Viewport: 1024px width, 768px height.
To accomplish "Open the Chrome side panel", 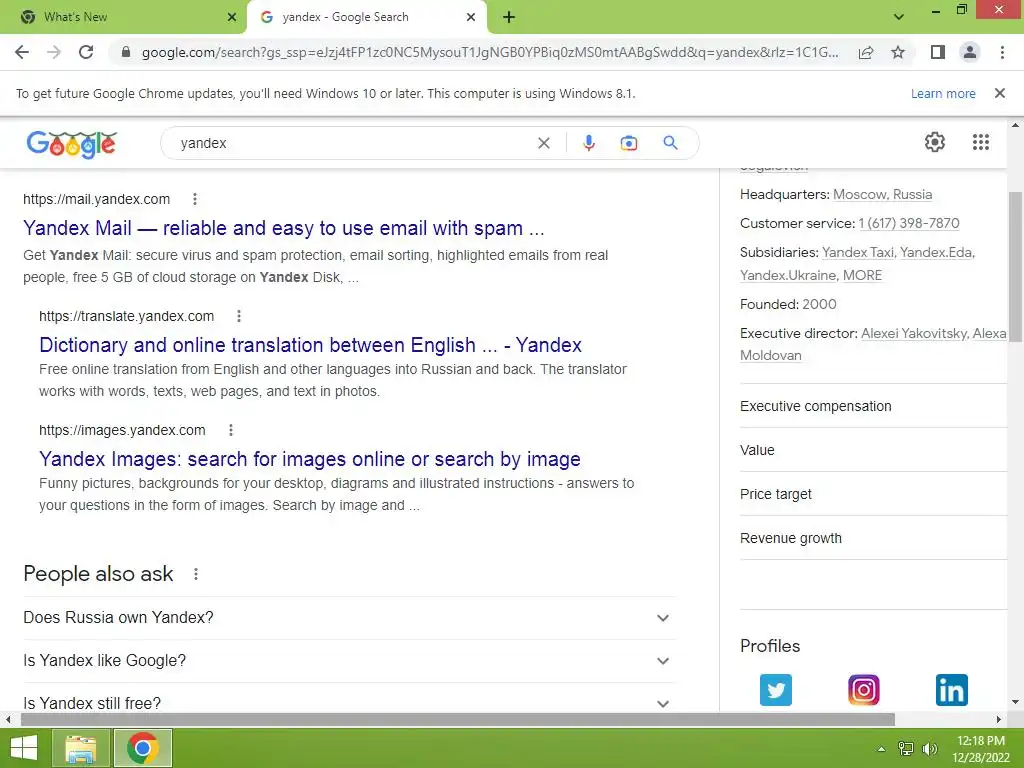I will (x=938, y=52).
